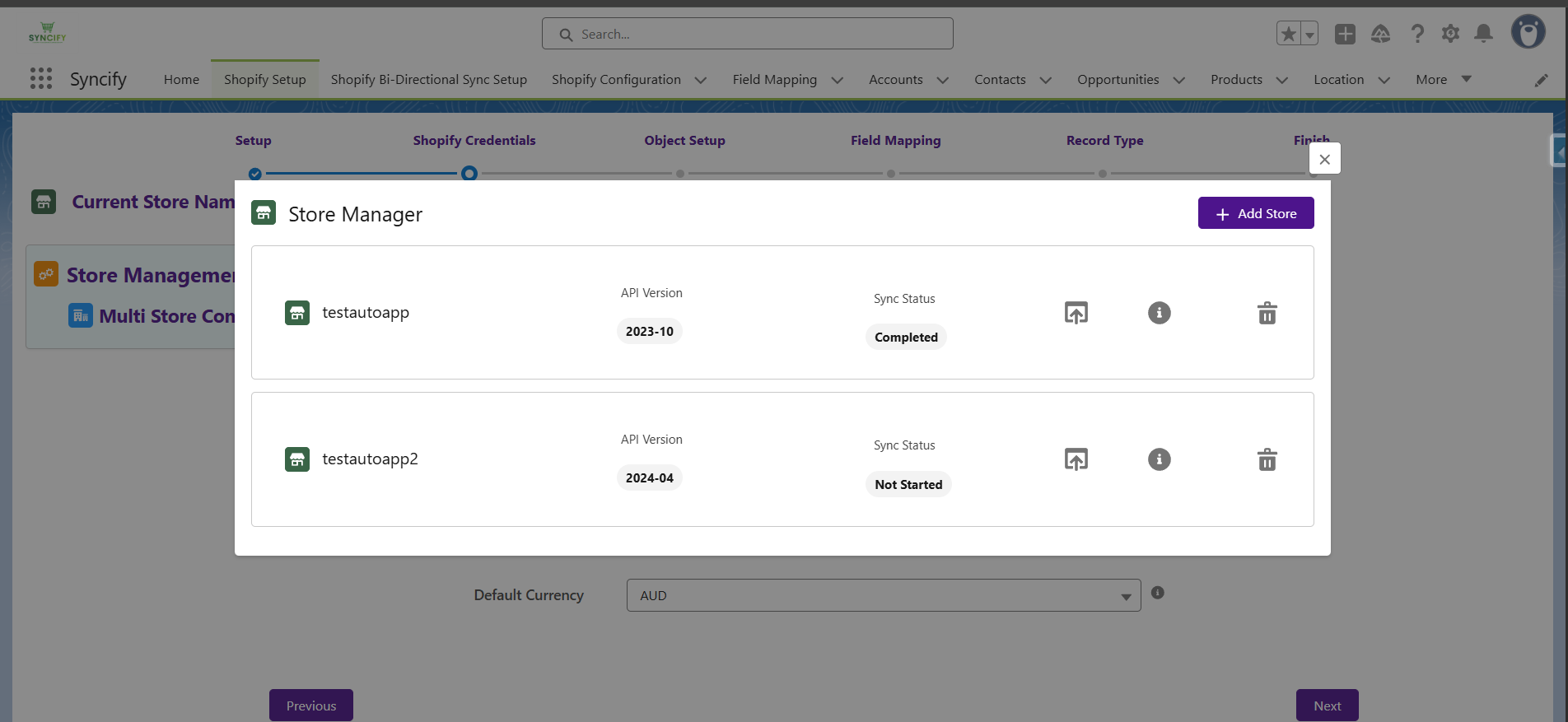
Task: Click the Syncify logo
Action: pyautogui.click(x=47, y=32)
